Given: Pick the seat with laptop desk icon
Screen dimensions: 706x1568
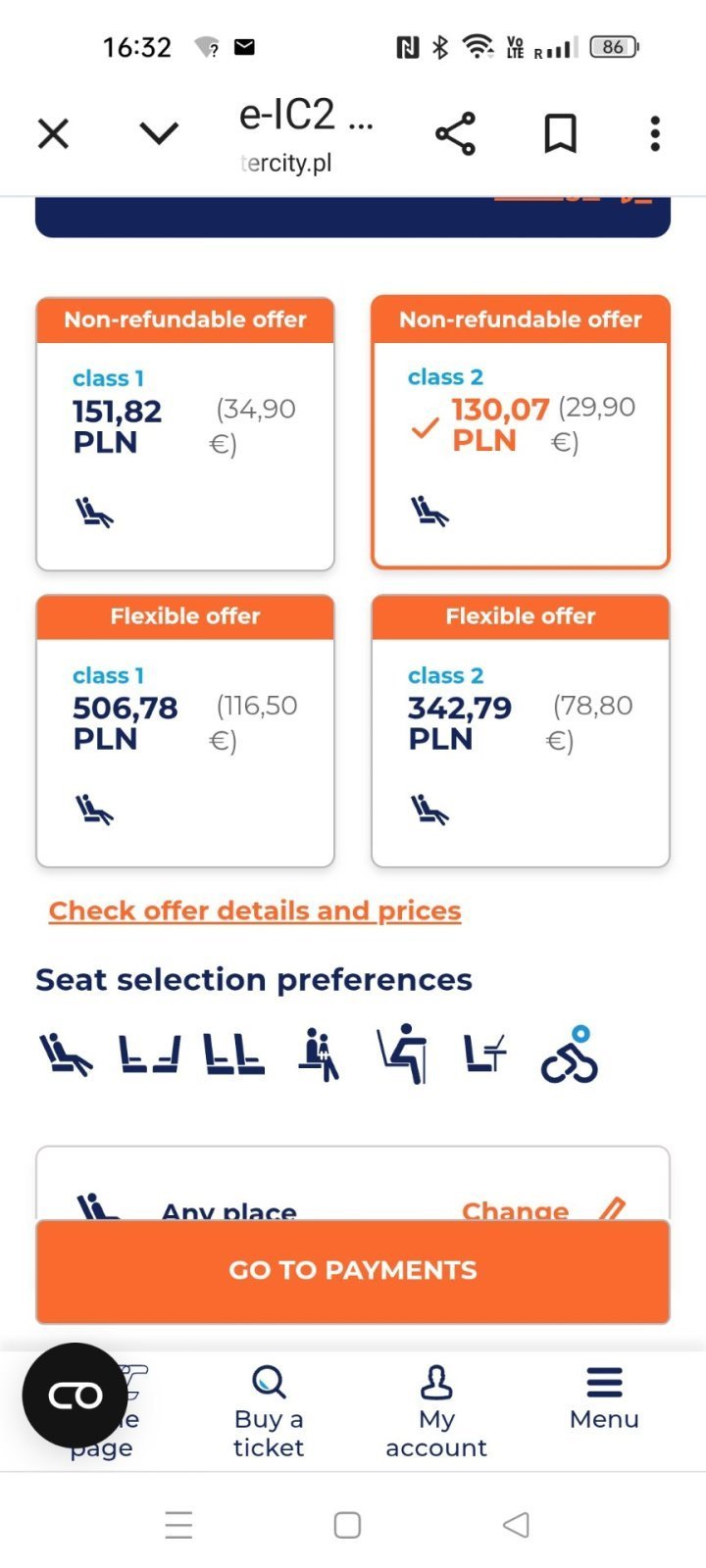Looking at the screenshot, I should point(484,1055).
